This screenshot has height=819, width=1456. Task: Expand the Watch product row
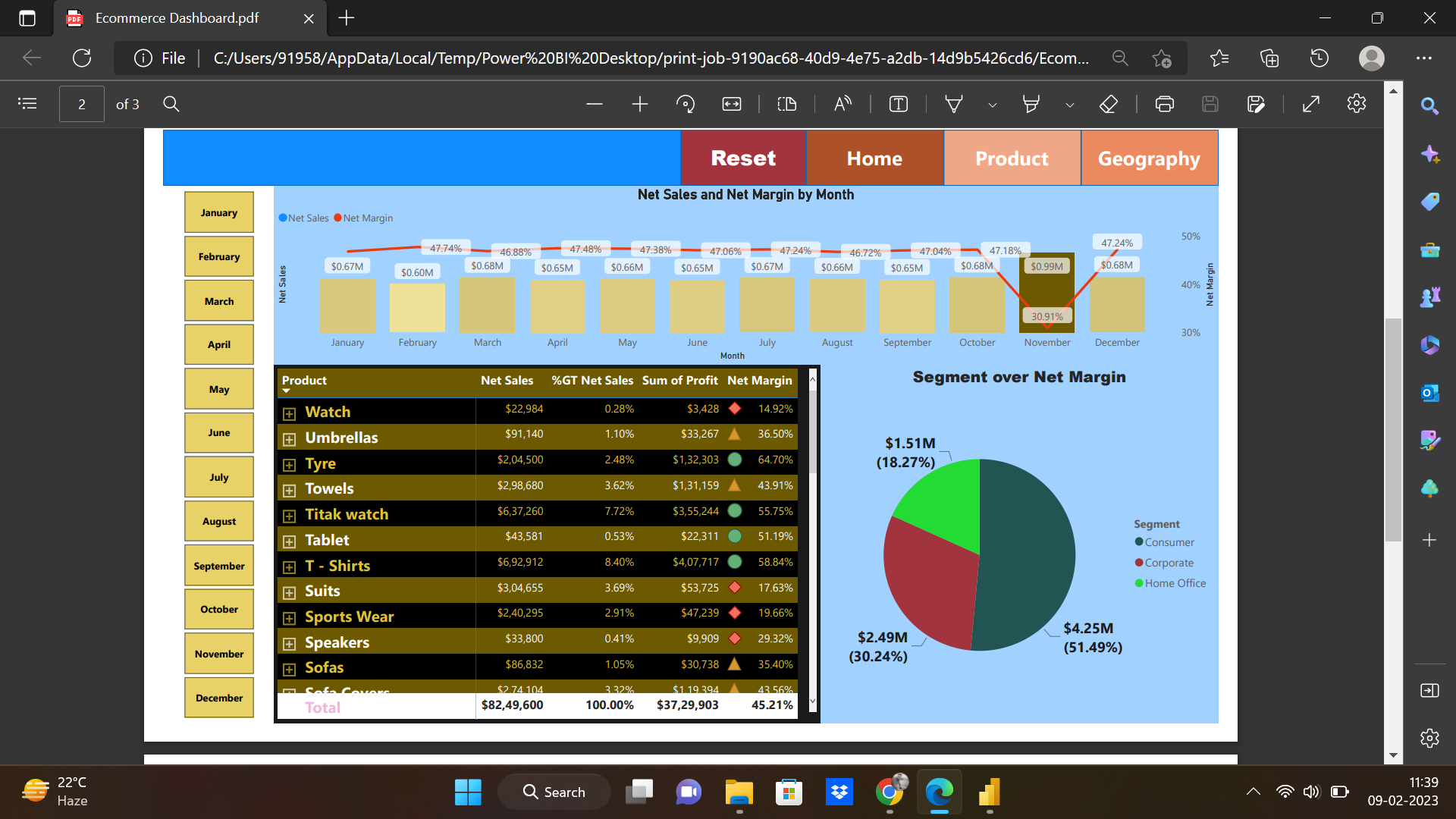(x=289, y=413)
